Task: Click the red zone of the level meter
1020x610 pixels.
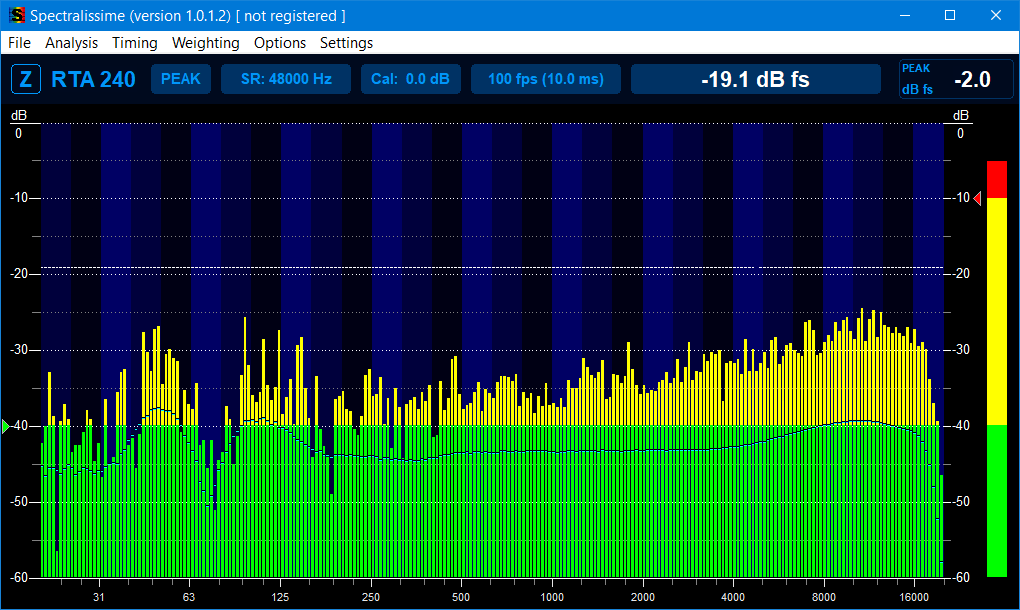Action: tap(997, 179)
